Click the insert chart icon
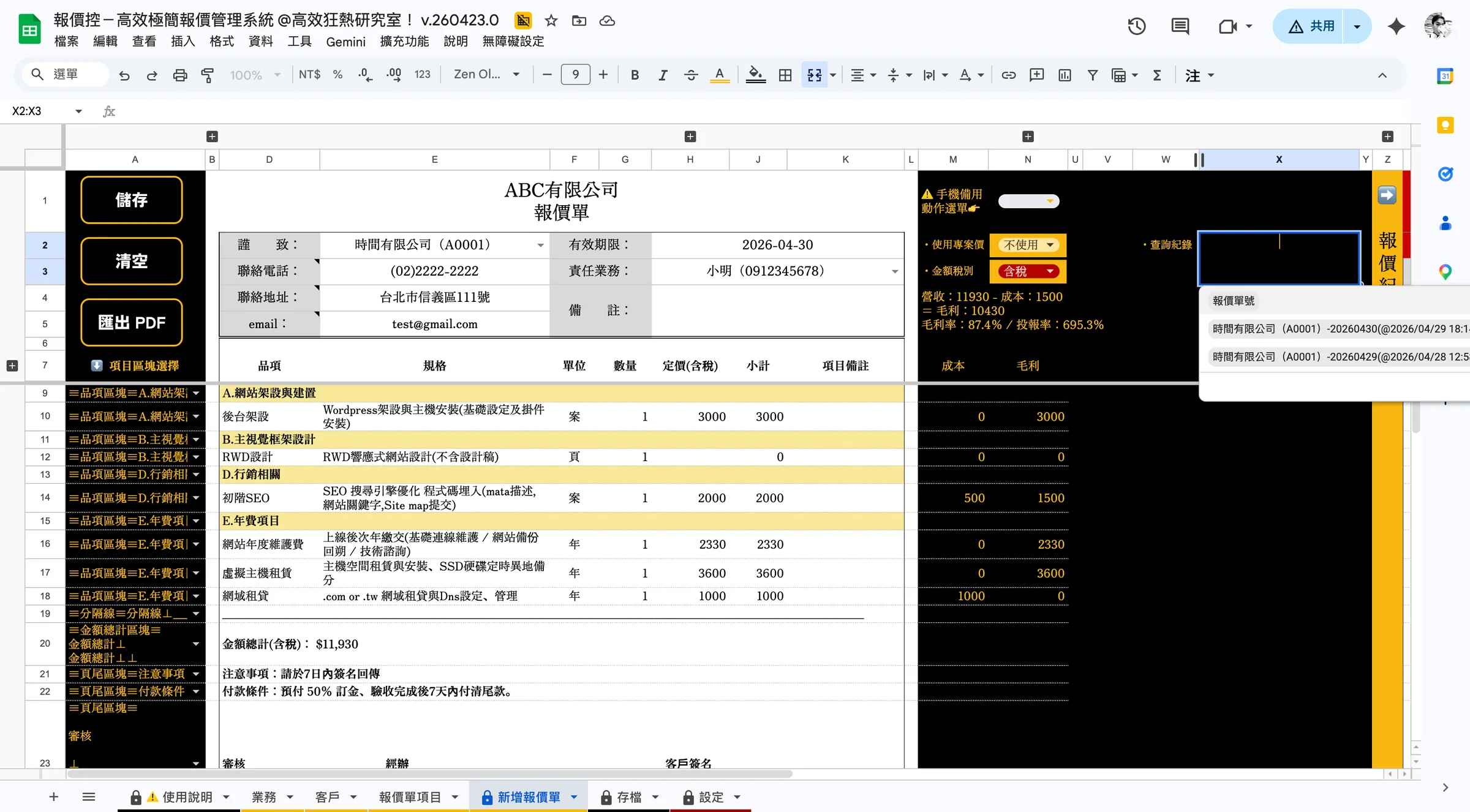This screenshot has width=1470, height=812. [1065, 75]
